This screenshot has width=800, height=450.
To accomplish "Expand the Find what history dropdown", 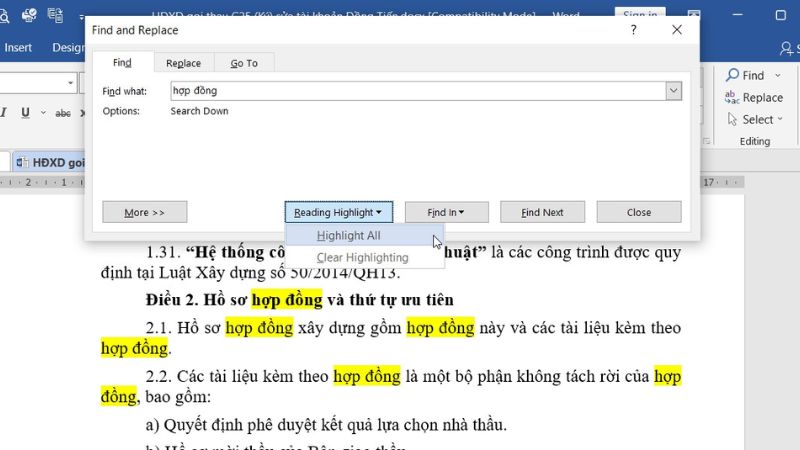I will [x=673, y=91].
